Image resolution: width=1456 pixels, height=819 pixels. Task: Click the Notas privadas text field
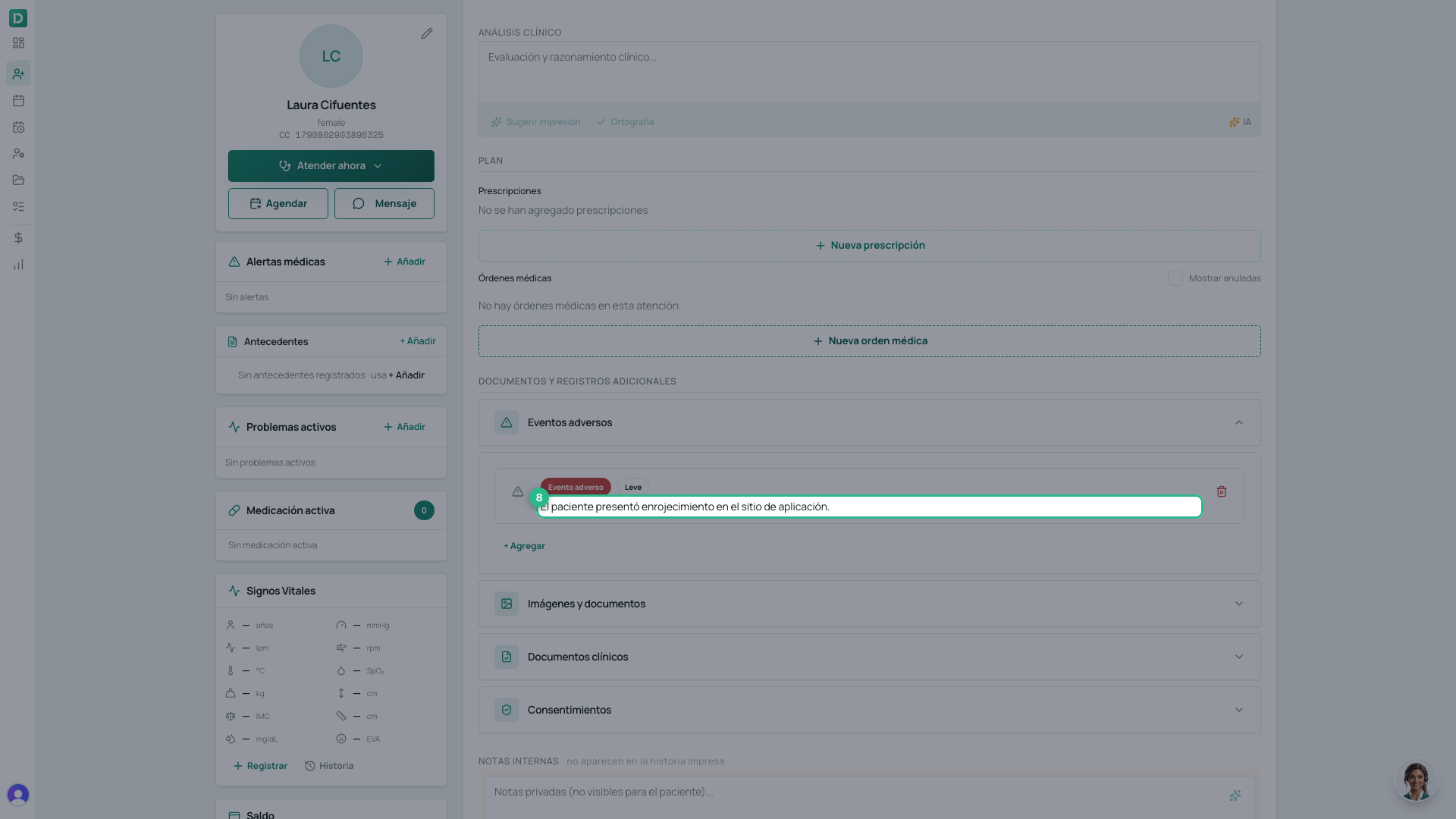(x=870, y=796)
